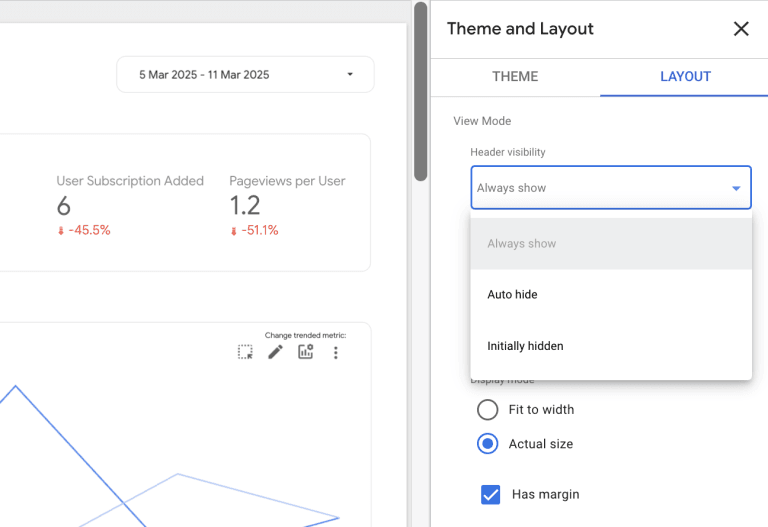Screen dimensions: 768x527
Task: Open the chart settings icon with gear
Action: tap(306, 352)
